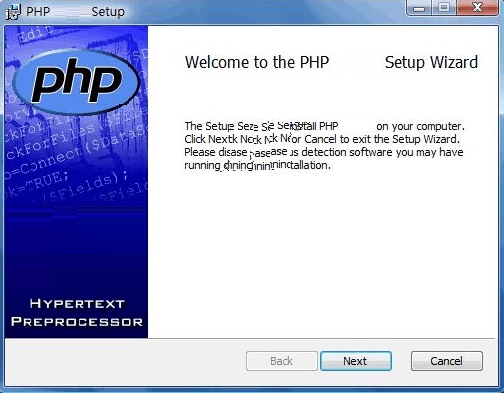The height and width of the screenshot is (393, 504).
Task: Click the 'Hypertext Preprocessor' banner text
Action: pyautogui.click(x=77, y=313)
